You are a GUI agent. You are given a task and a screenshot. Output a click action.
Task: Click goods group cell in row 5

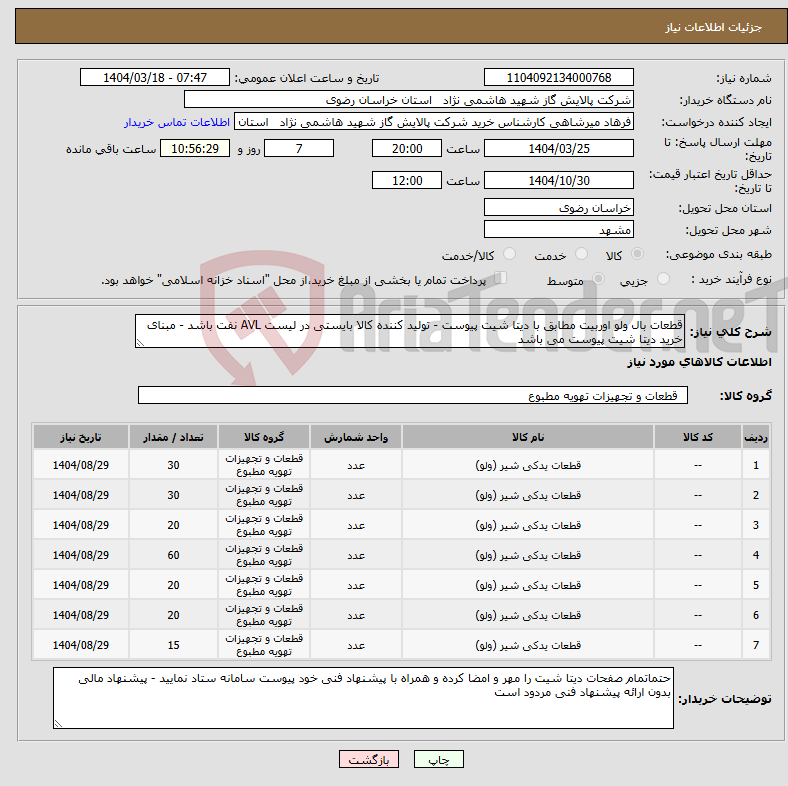tap(264, 585)
